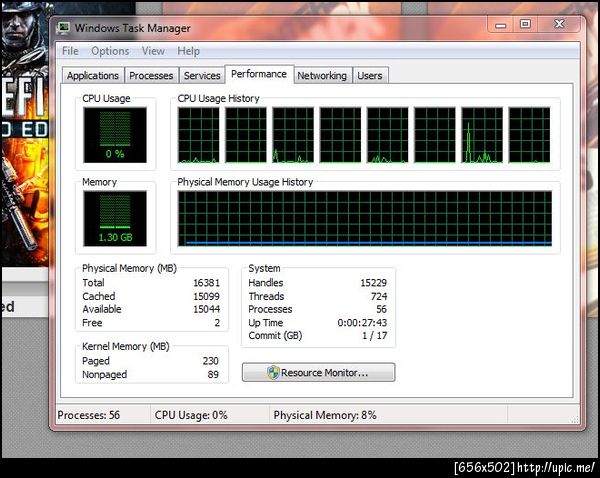
Task: Click the Handles value 15229
Action: (x=373, y=283)
